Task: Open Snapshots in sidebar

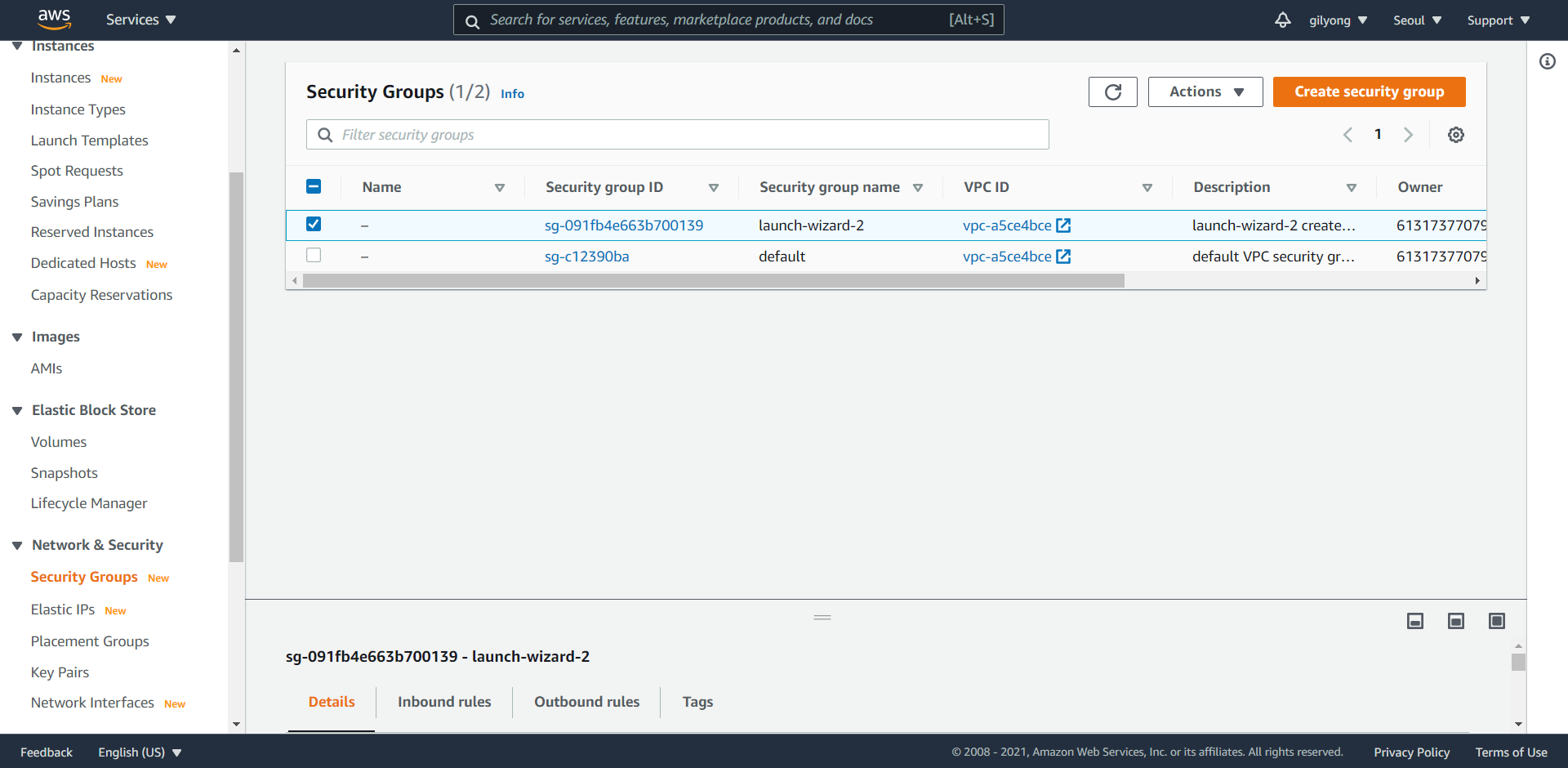Action: pyautogui.click(x=64, y=473)
